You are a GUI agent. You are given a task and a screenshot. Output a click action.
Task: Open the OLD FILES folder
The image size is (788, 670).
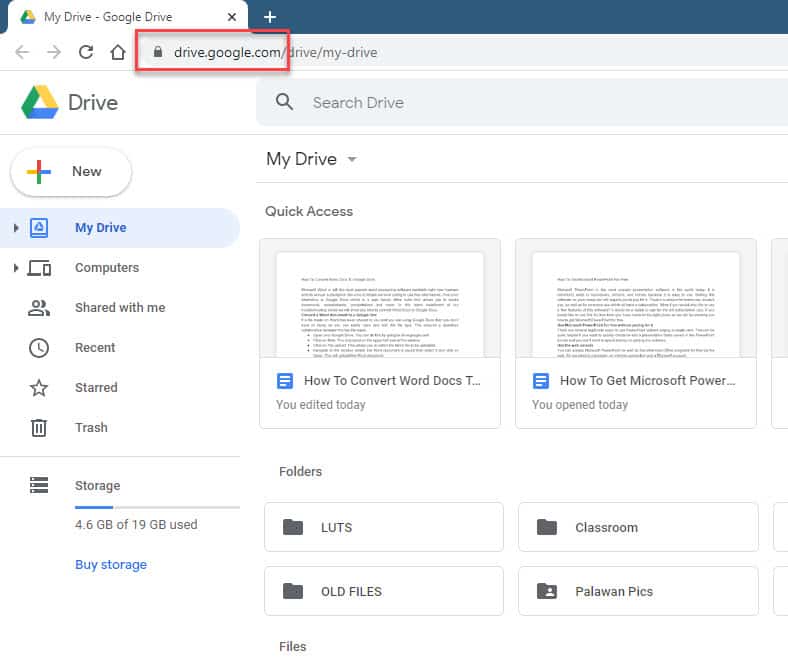[x=384, y=591]
